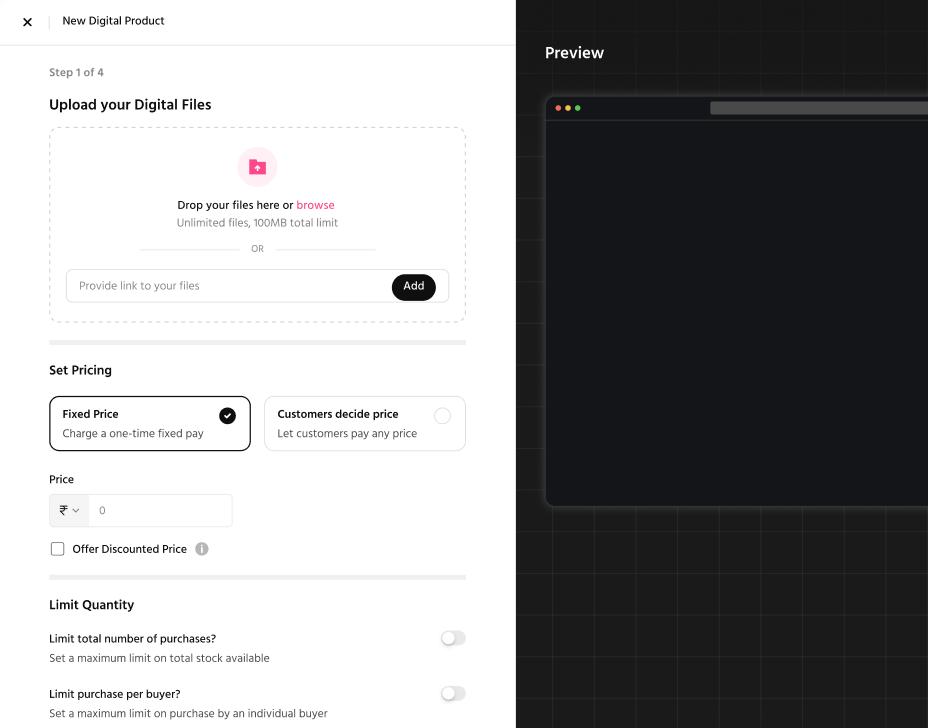Open the info icon beside Offer Discounted Price
Viewport: 928px width, 728px height.
202,549
